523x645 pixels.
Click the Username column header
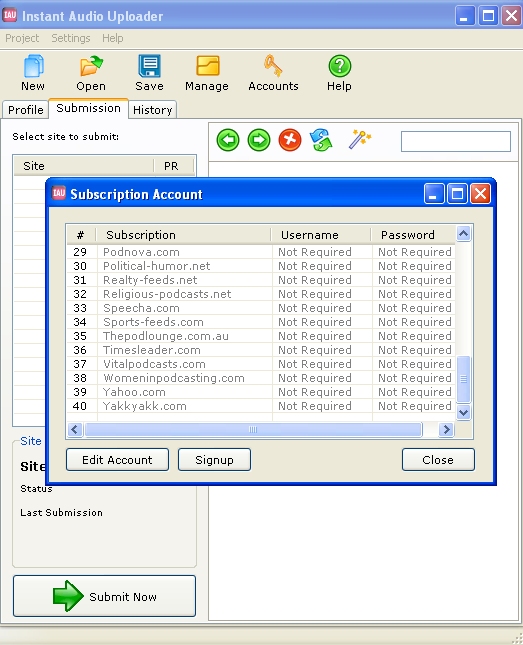pos(321,235)
